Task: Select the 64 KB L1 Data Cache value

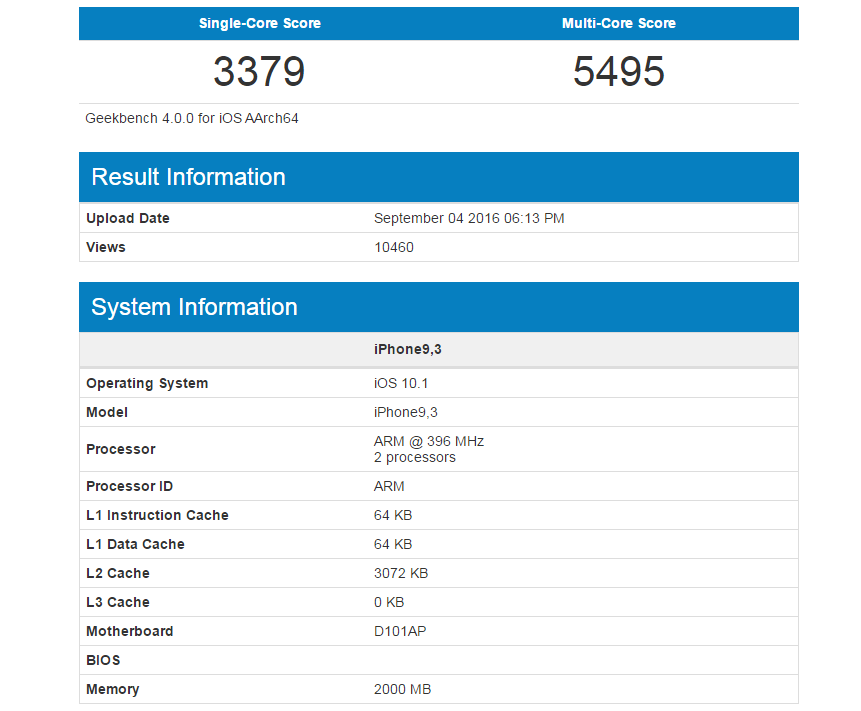Action: [393, 545]
